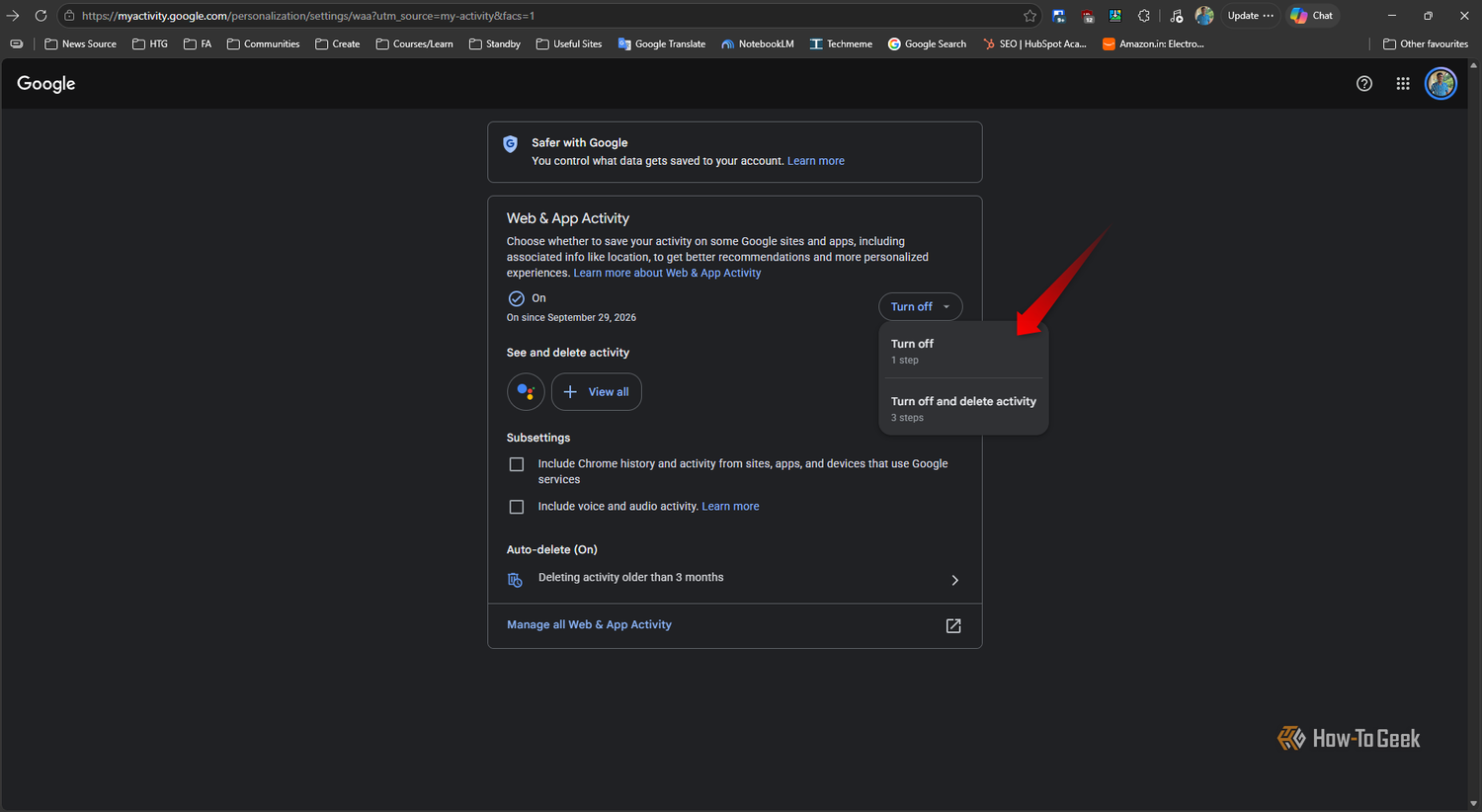Go forward with the browser arrow
This screenshot has height=812, width=1482.
[13, 16]
